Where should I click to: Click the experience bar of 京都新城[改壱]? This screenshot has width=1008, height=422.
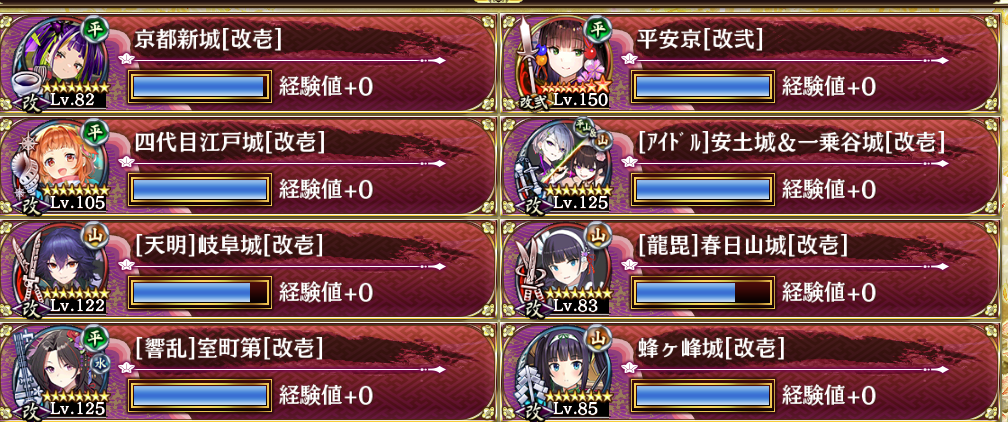[199, 87]
